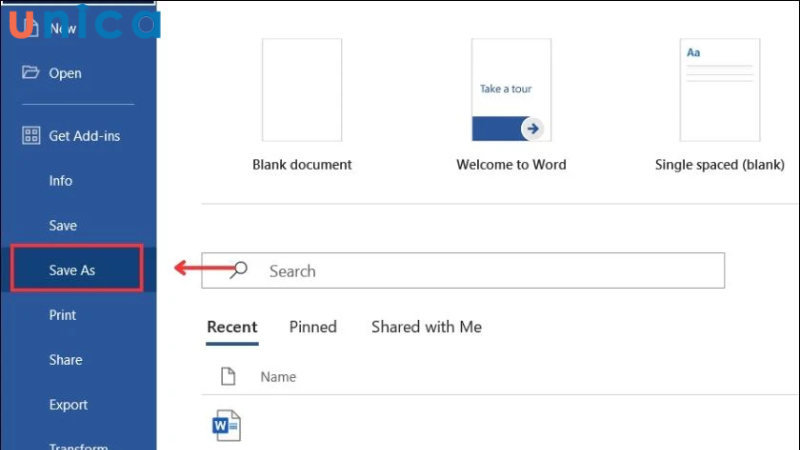
Task: Choose Save from the Backstage menu
Action: [63, 226]
